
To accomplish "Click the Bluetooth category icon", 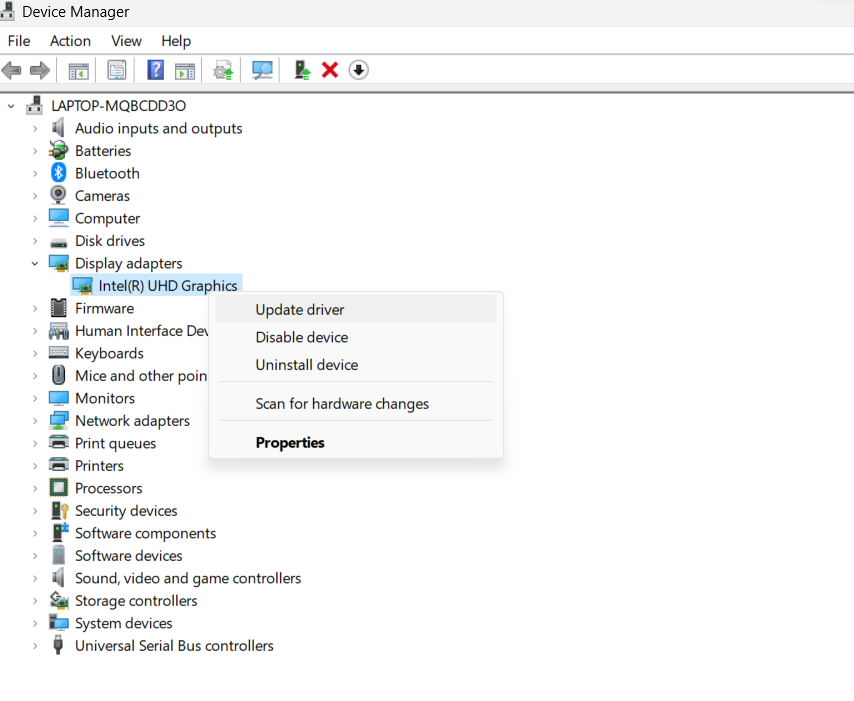I will click(x=58, y=173).
